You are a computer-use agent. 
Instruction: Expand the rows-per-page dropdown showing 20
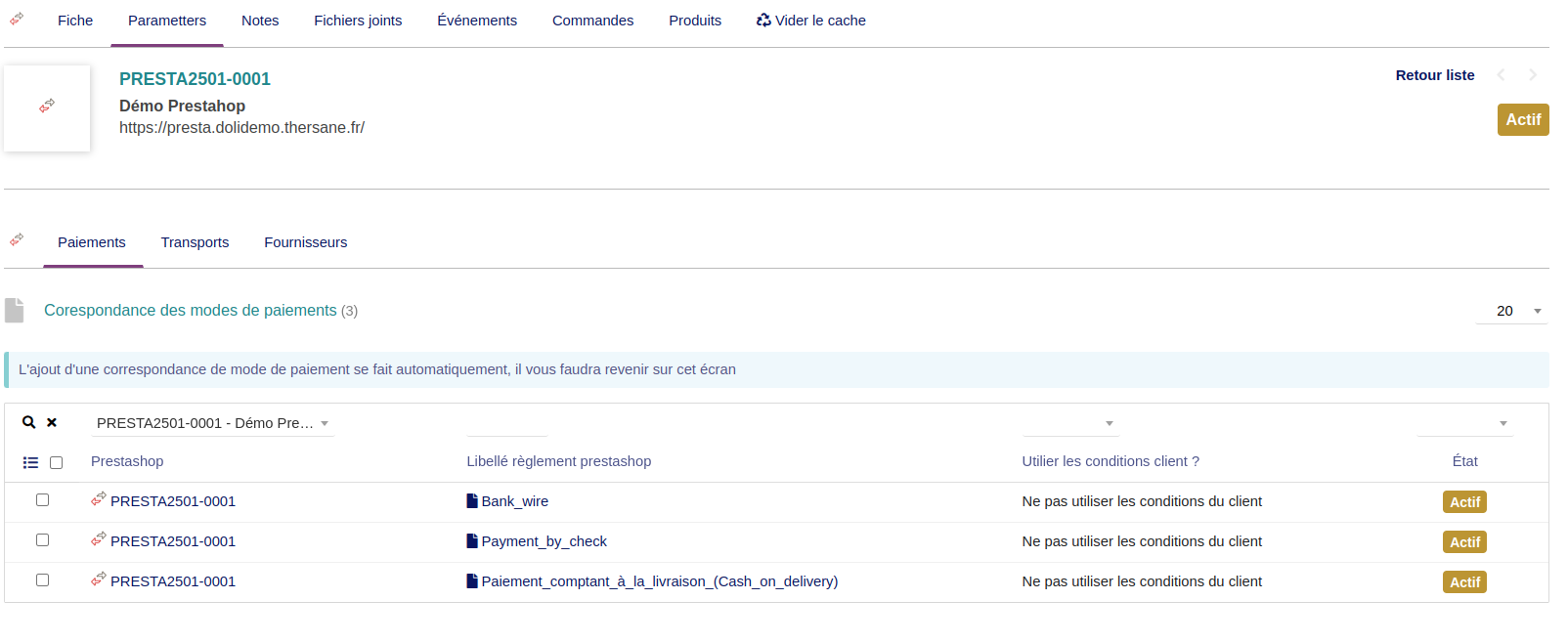click(1511, 311)
